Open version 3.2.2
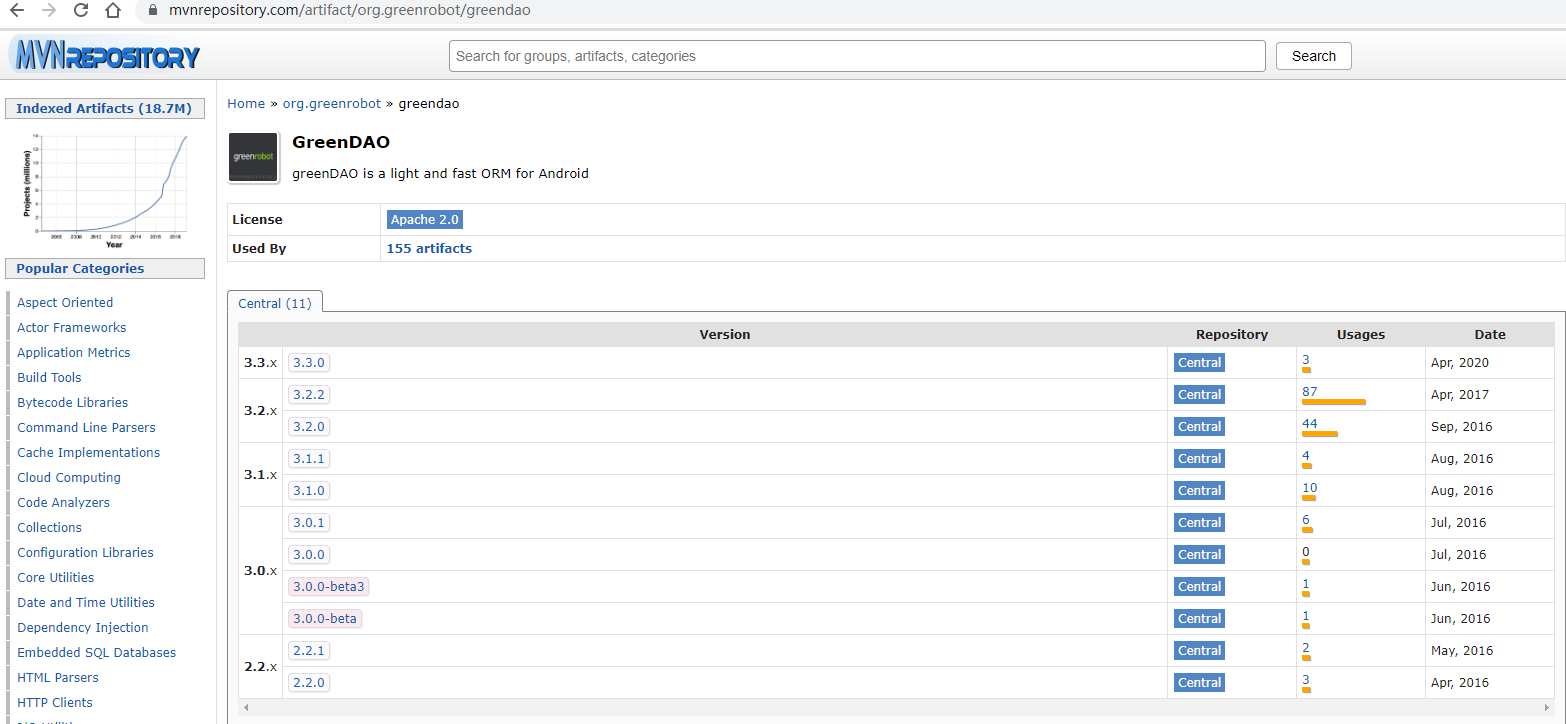The height and width of the screenshot is (724, 1566). click(309, 394)
